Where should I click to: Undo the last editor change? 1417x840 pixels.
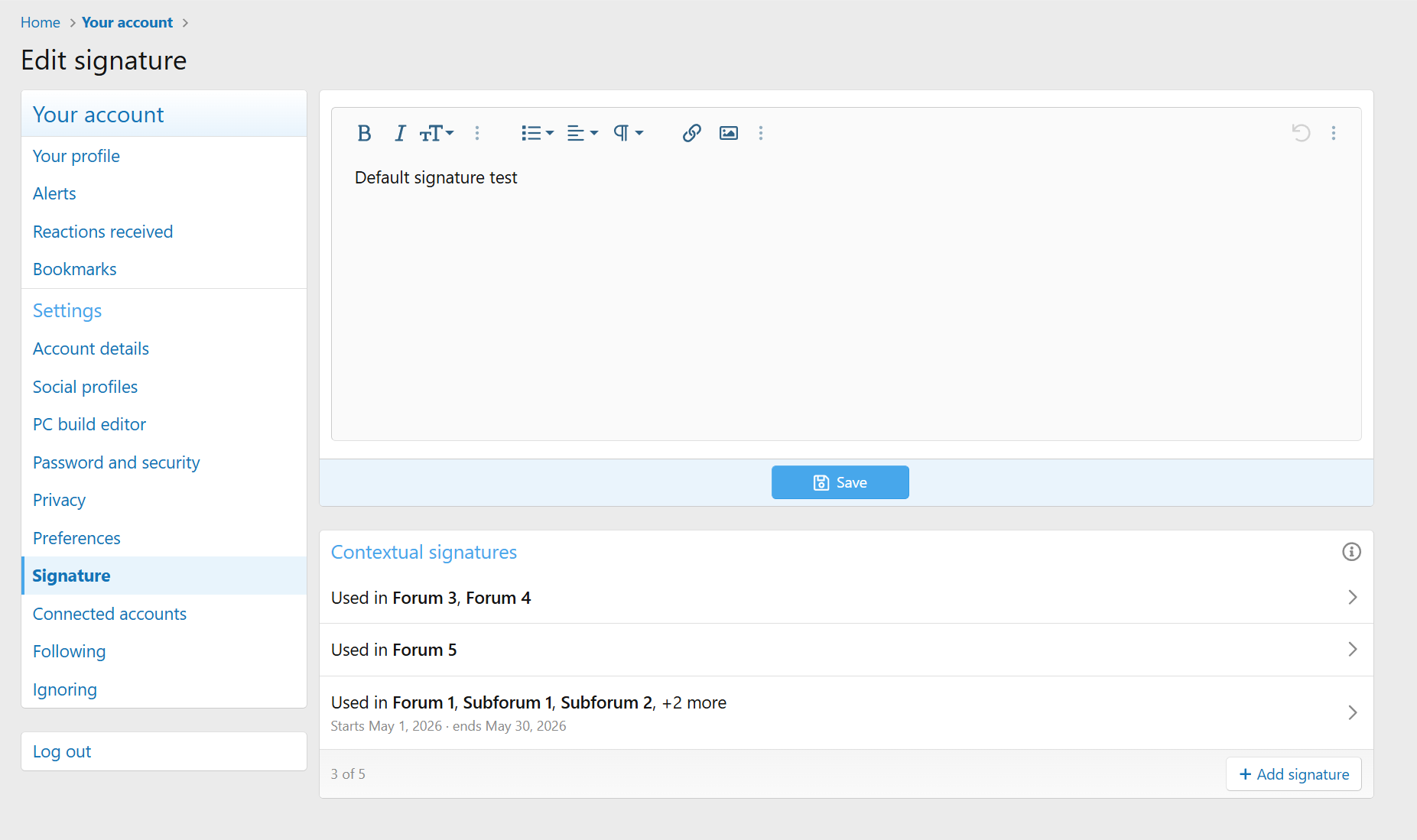pos(1301,133)
